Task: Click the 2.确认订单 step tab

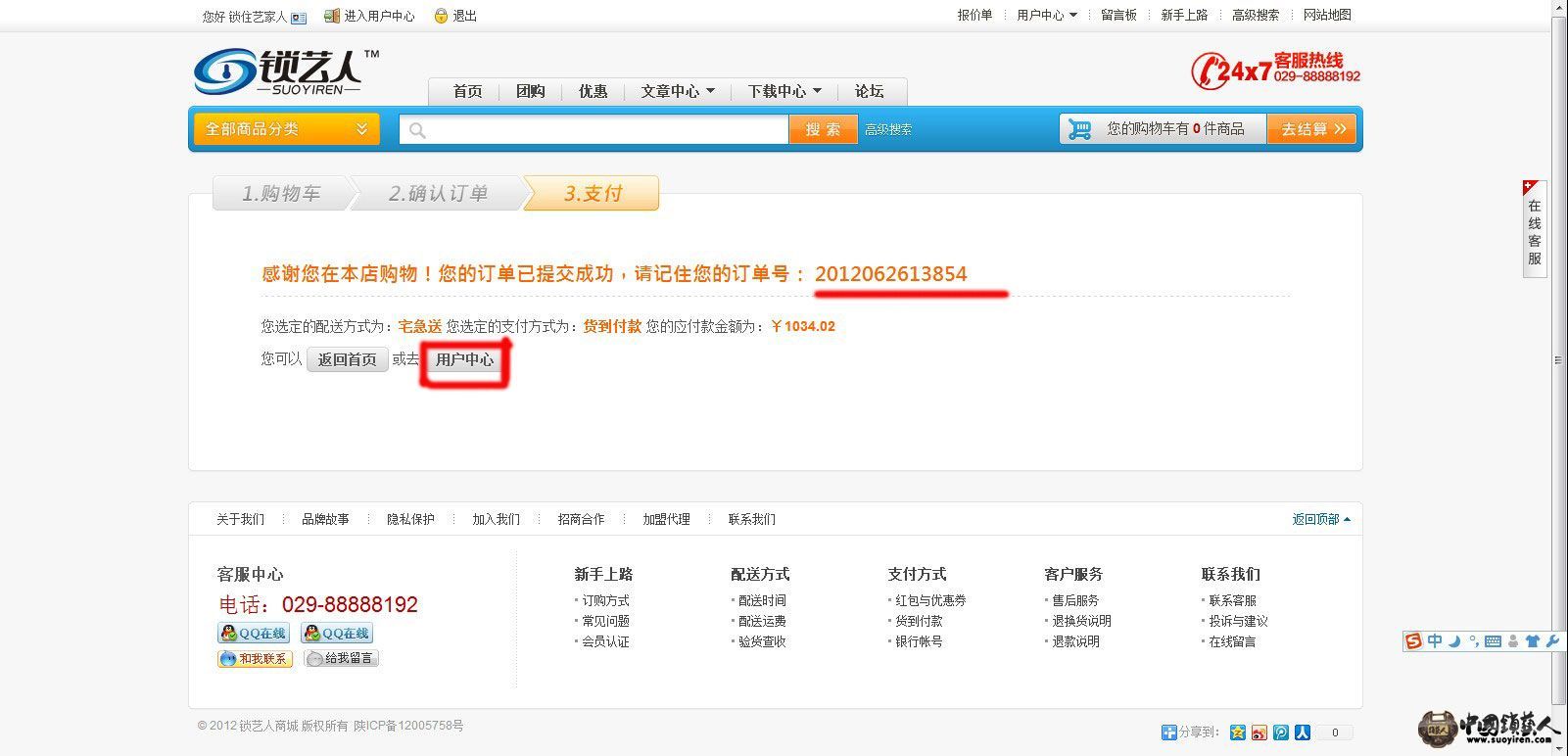Action: (x=438, y=193)
